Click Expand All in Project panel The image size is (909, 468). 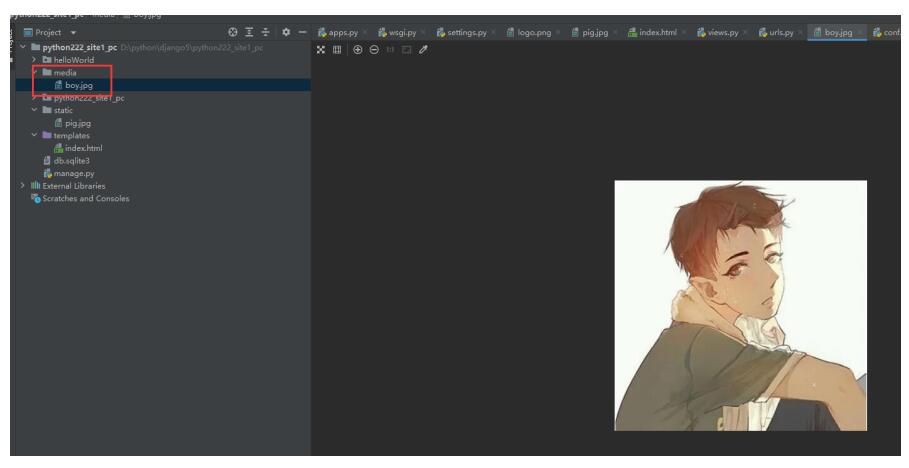(x=250, y=33)
